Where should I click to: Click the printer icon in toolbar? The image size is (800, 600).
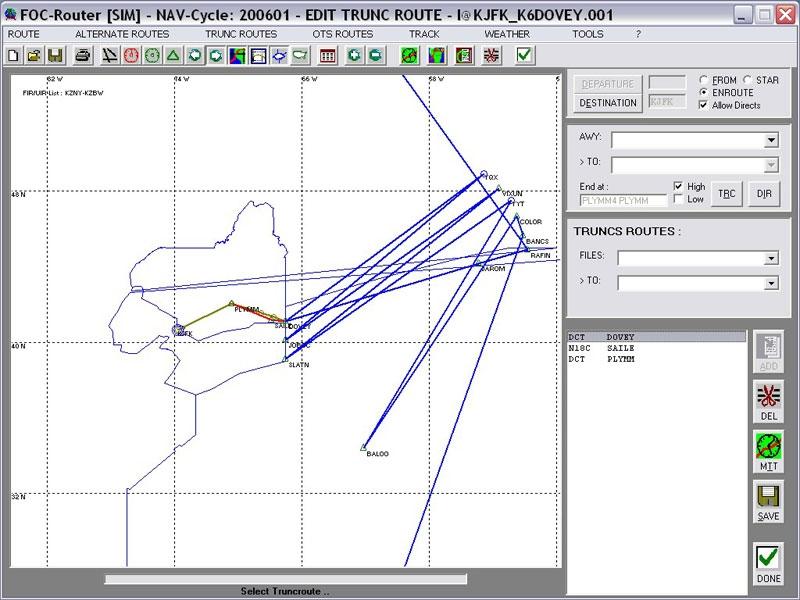pyautogui.click(x=84, y=56)
